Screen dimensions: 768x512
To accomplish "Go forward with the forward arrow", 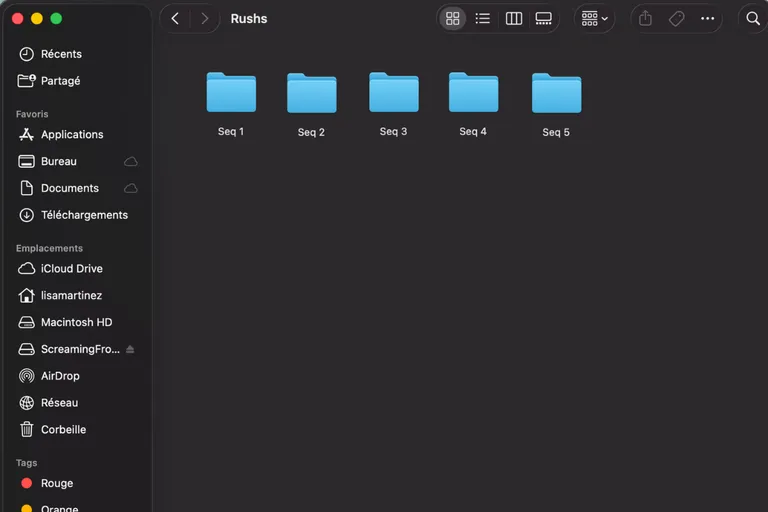I will point(205,19).
